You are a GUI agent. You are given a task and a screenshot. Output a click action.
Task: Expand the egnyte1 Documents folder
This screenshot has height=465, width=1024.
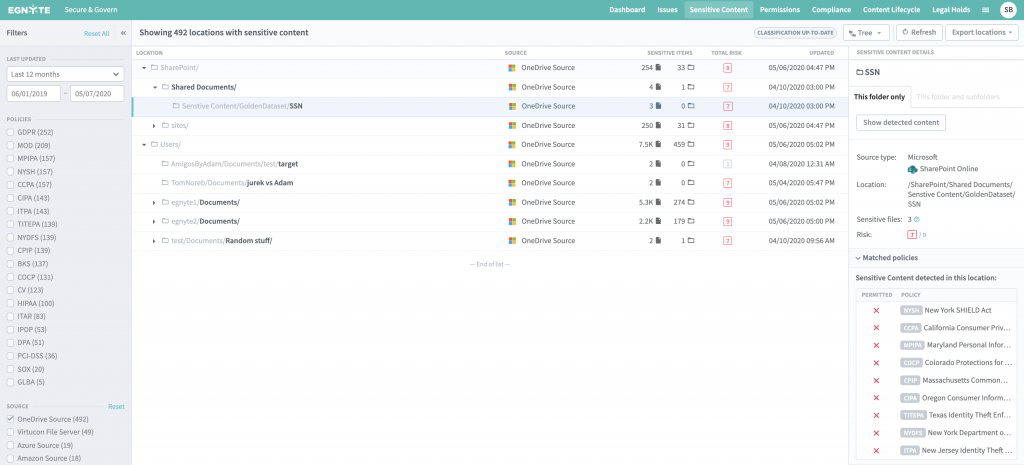(154, 202)
